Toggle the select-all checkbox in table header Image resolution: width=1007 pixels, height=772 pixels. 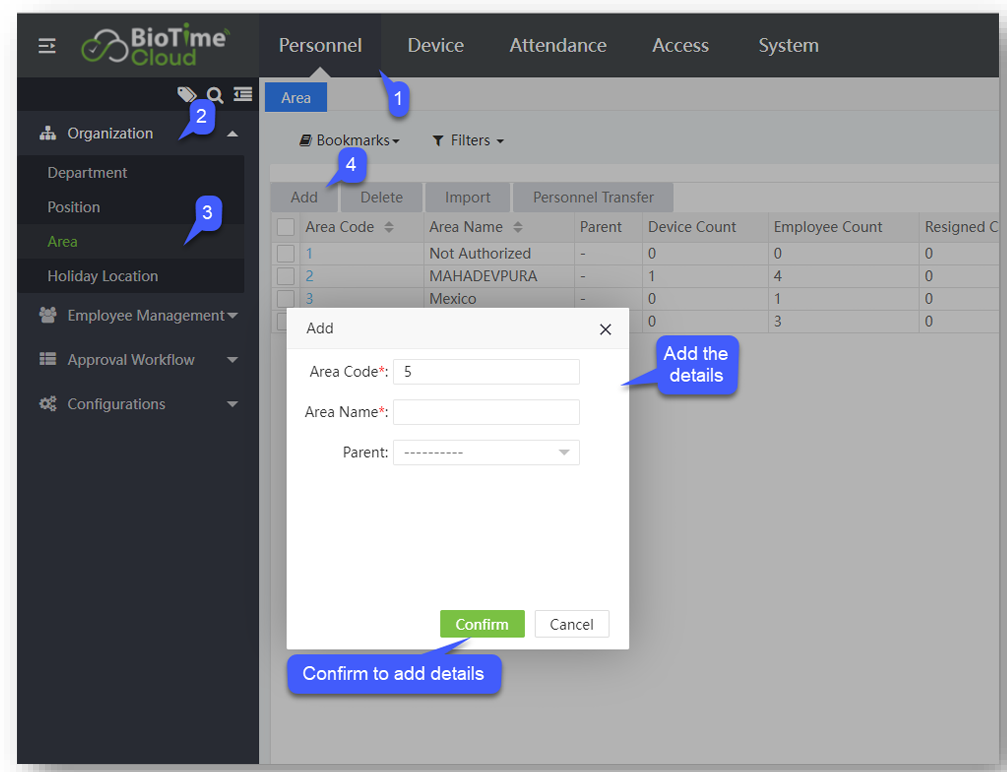click(286, 228)
